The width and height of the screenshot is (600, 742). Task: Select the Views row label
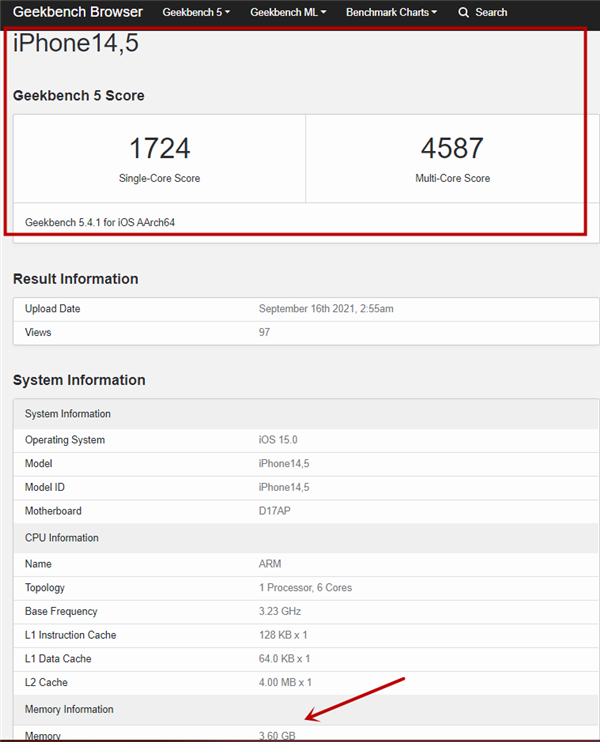point(38,332)
